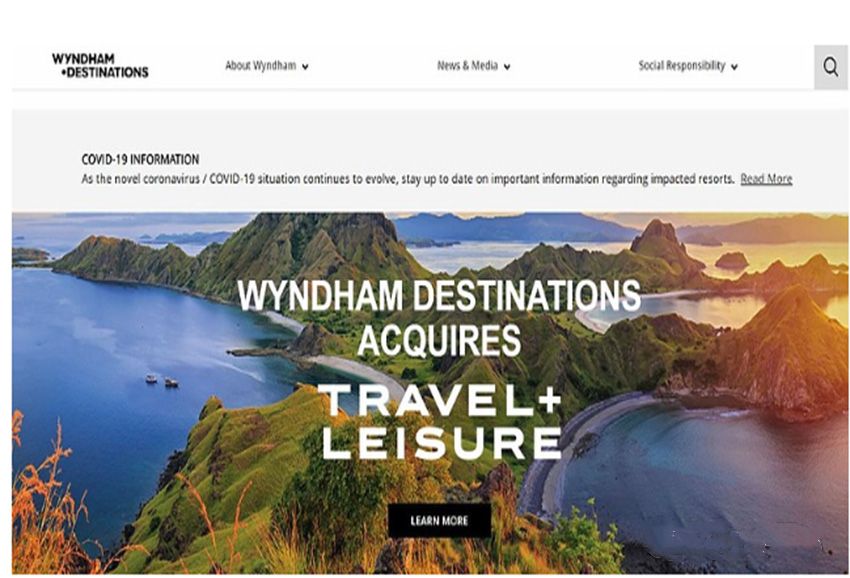Screen dimensions: 850x578
Task: Expand the News & Media dropdown arrow
Action: [507, 67]
